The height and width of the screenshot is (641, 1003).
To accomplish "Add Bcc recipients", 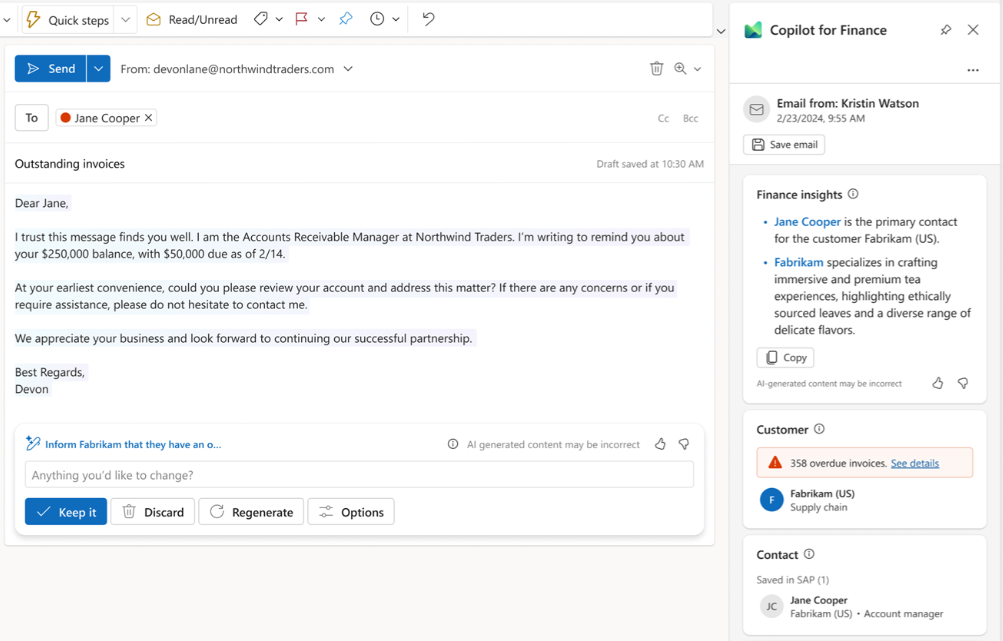I will tap(690, 118).
